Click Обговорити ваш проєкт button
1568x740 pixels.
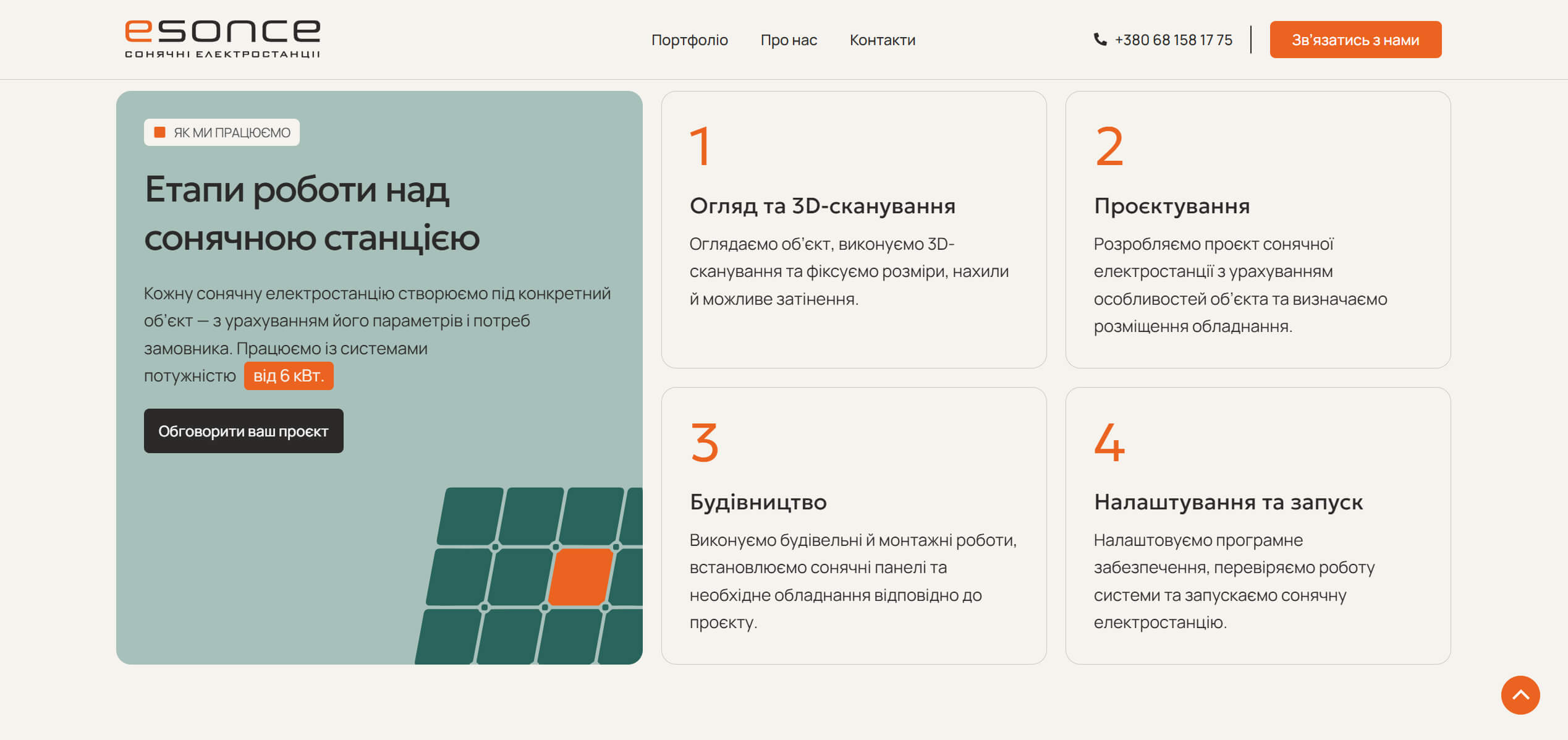click(244, 431)
